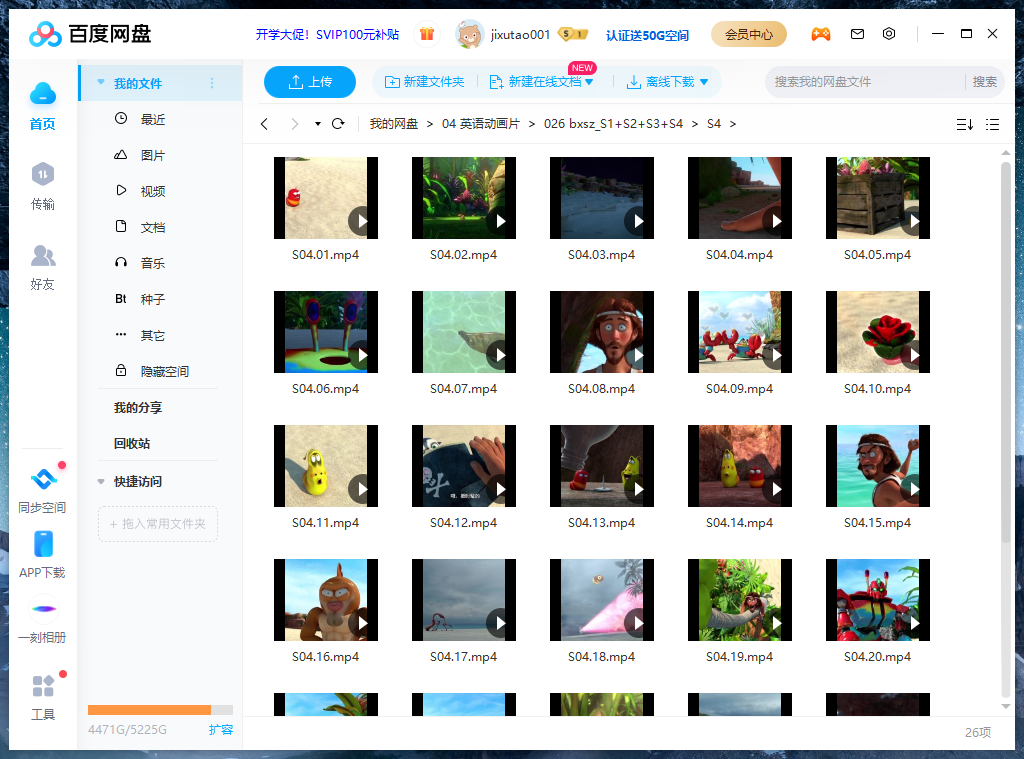Open the S04.10.mp4 rose thumbnail
1024x759 pixels.
point(877,332)
